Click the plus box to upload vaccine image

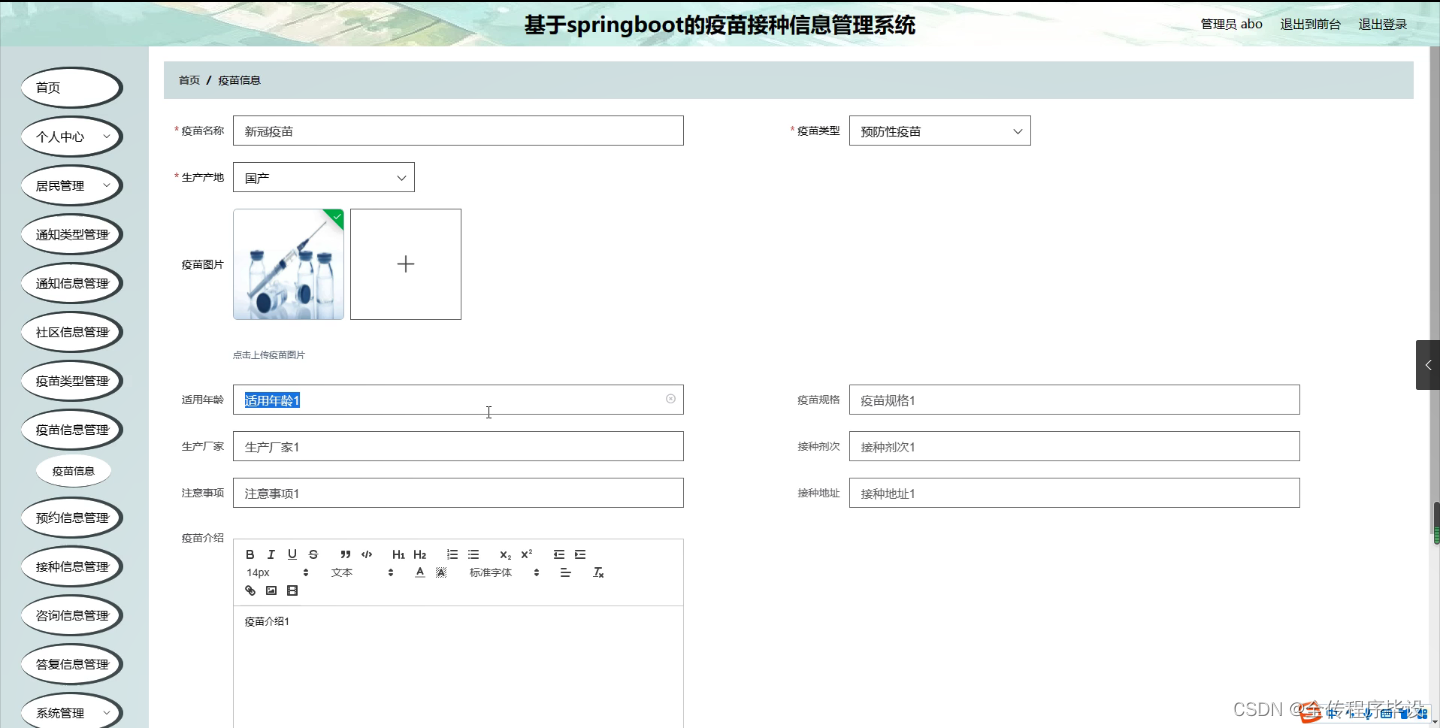coord(405,263)
